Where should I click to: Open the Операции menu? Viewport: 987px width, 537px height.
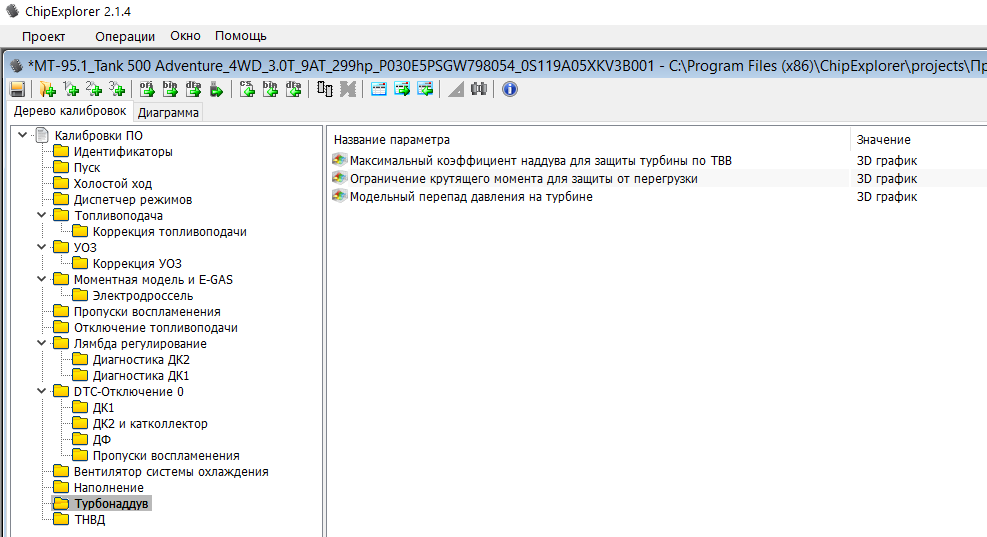point(125,36)
